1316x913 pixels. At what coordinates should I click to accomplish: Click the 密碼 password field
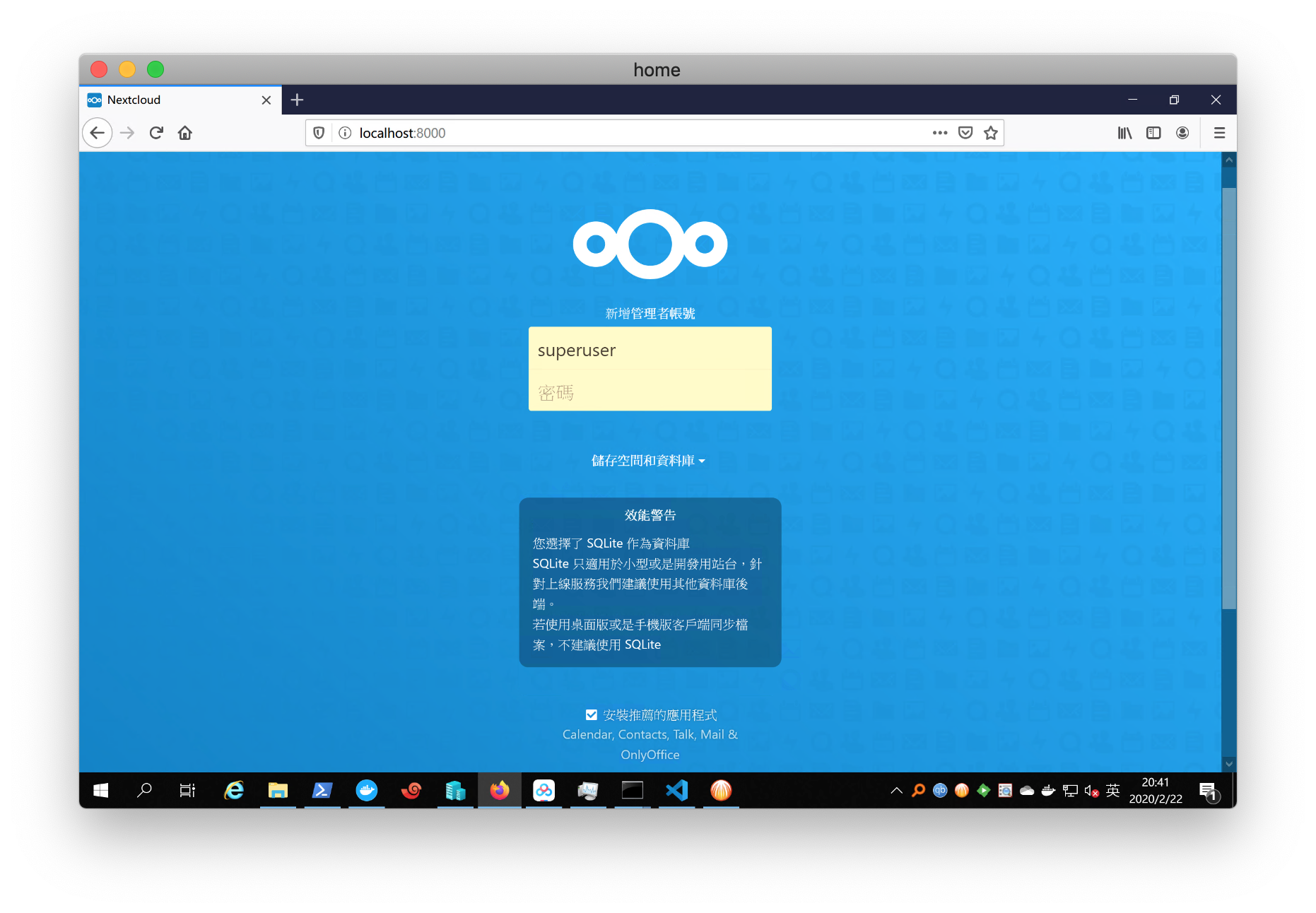pyautogui.click(x=650, y=391)
